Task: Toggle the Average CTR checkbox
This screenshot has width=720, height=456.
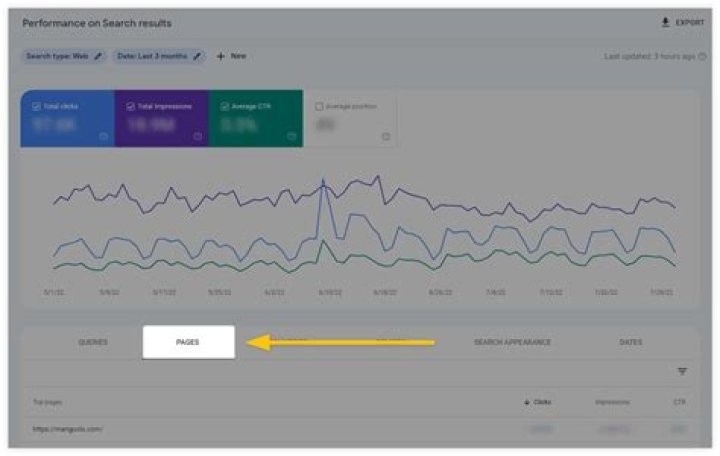Action: [x=225, y=105]
